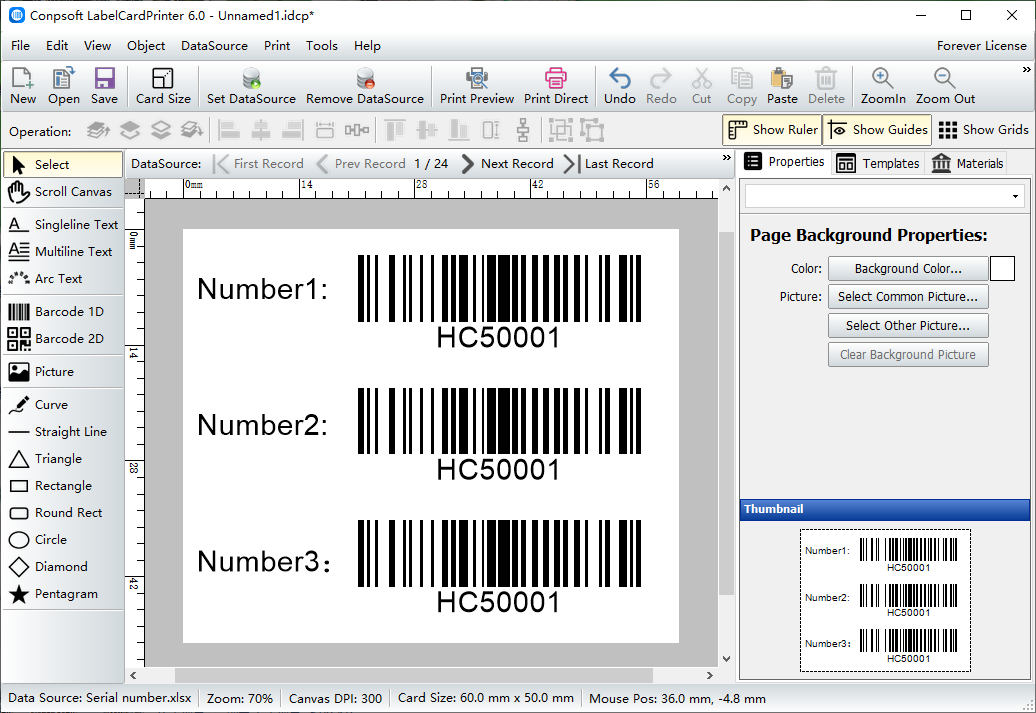Click the Zoom Out magnifier

coord(945,86)
